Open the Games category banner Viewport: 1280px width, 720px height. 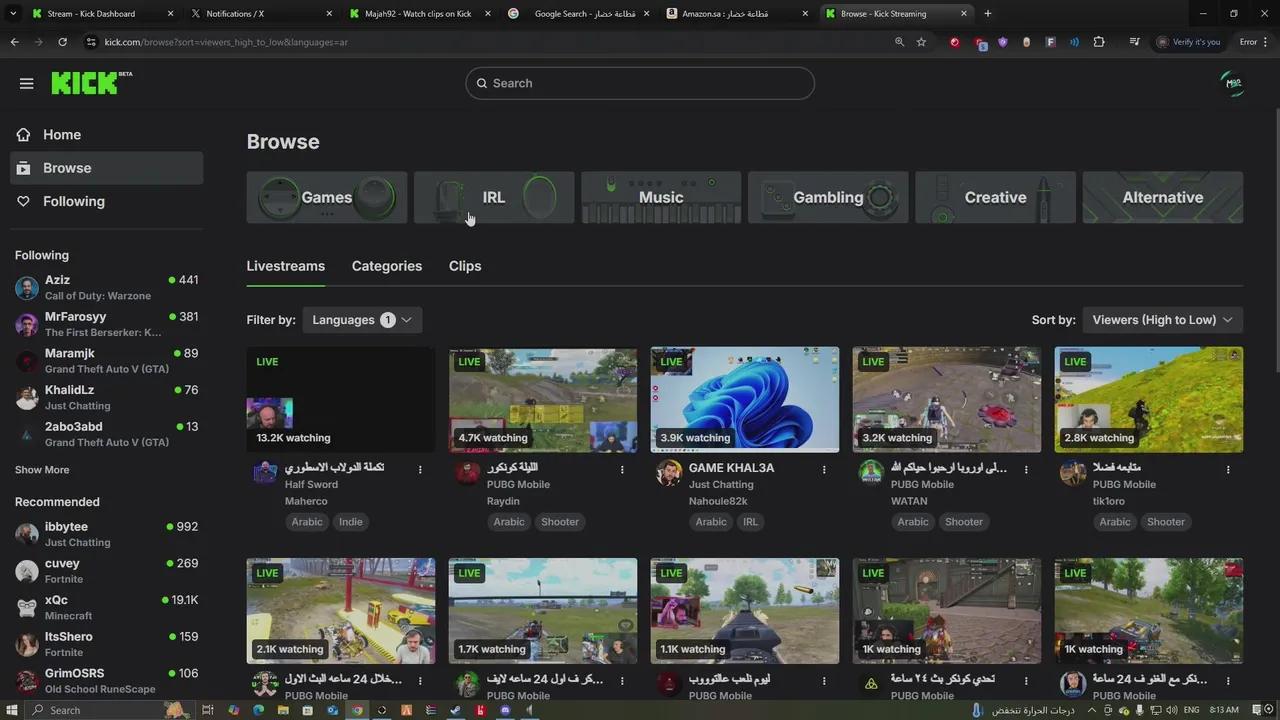[327, 197]
